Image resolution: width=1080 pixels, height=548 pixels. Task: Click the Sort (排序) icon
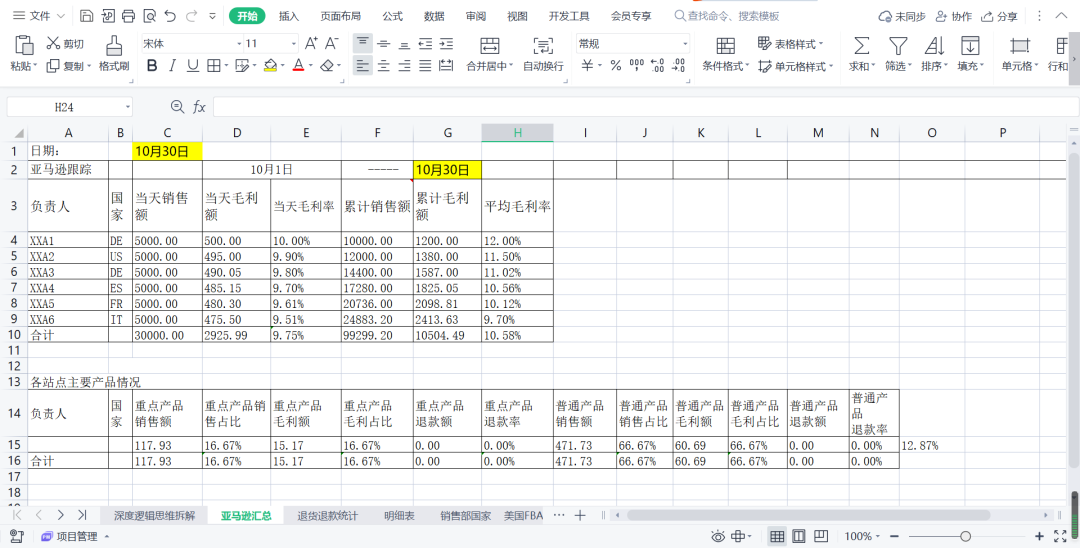tap(934, 45)
